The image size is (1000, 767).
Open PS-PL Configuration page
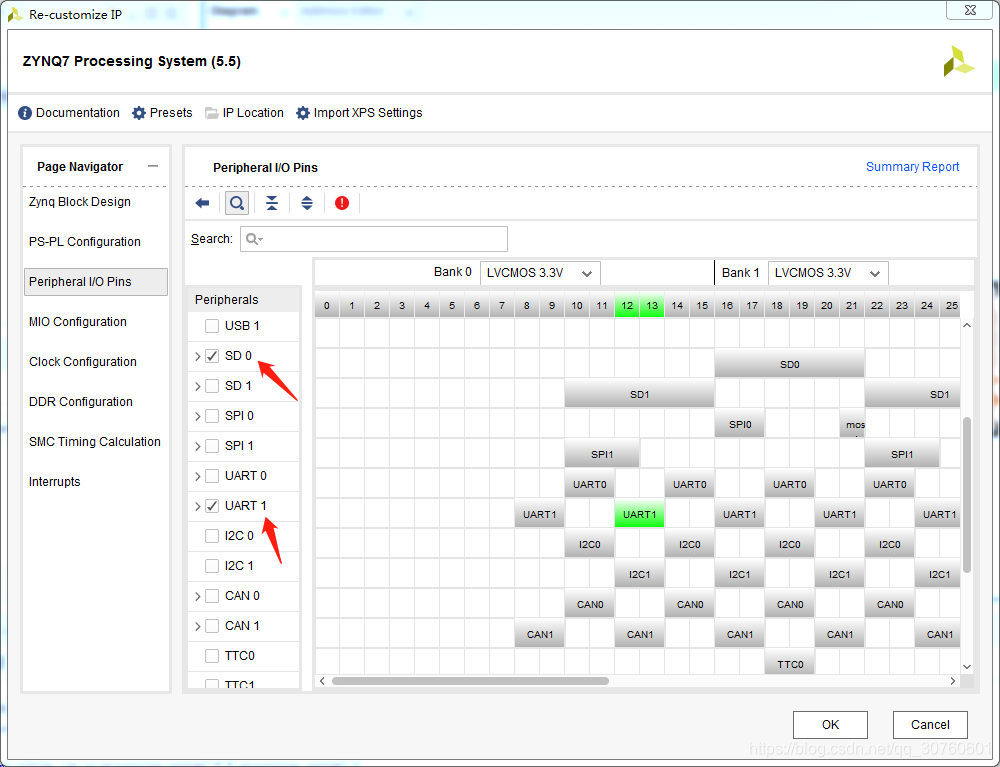[85, 242]
